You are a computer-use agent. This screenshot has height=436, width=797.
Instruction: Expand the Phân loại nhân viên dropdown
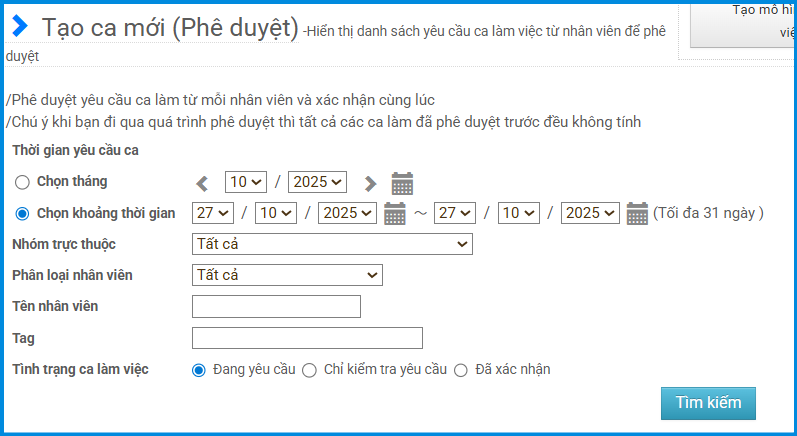pos(287,275)
